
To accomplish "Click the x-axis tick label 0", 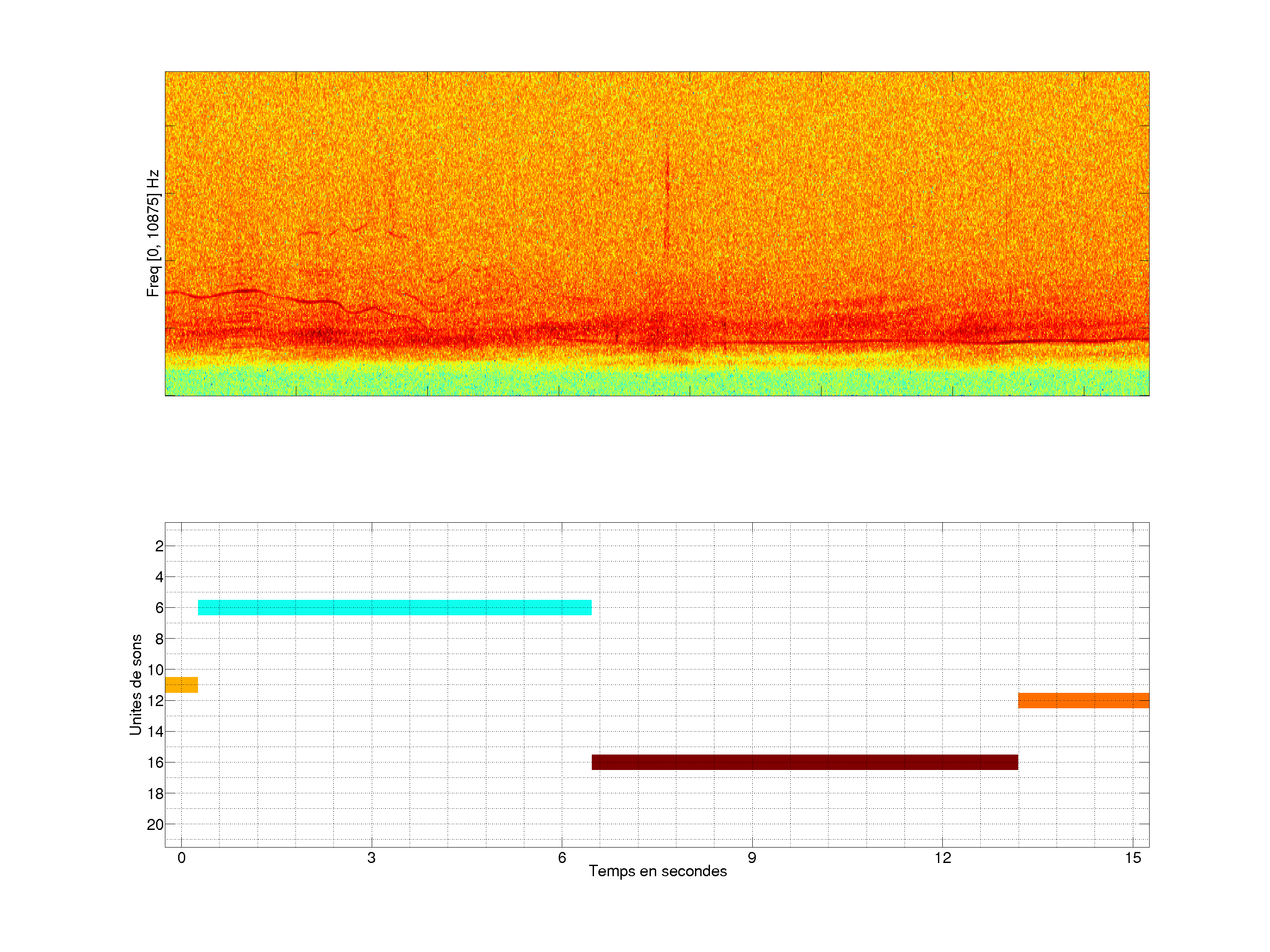I will pyautogui.click(x=181, y=858).
